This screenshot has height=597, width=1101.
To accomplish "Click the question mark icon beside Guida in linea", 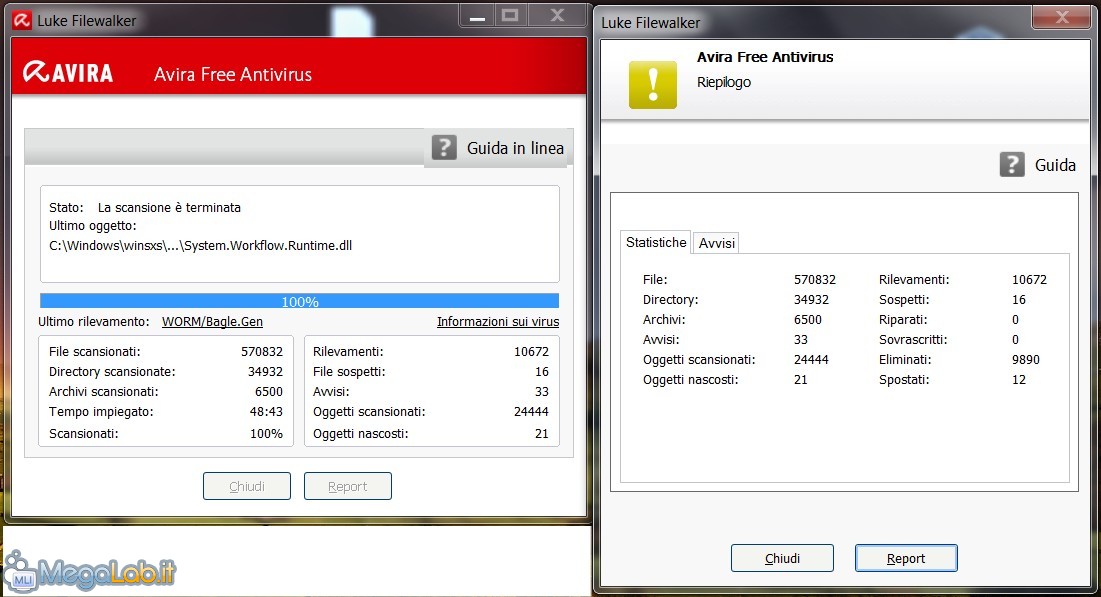I will click(444, 147).
